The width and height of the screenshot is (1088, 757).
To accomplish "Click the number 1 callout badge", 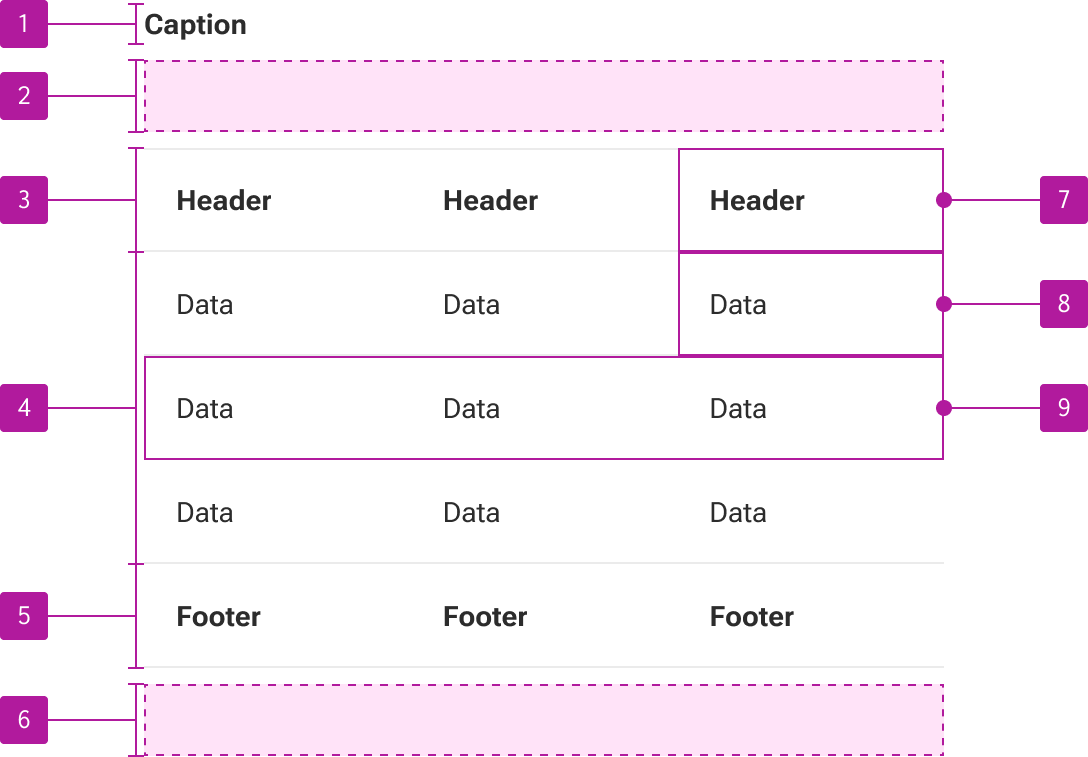I will [x=24, y=24].
